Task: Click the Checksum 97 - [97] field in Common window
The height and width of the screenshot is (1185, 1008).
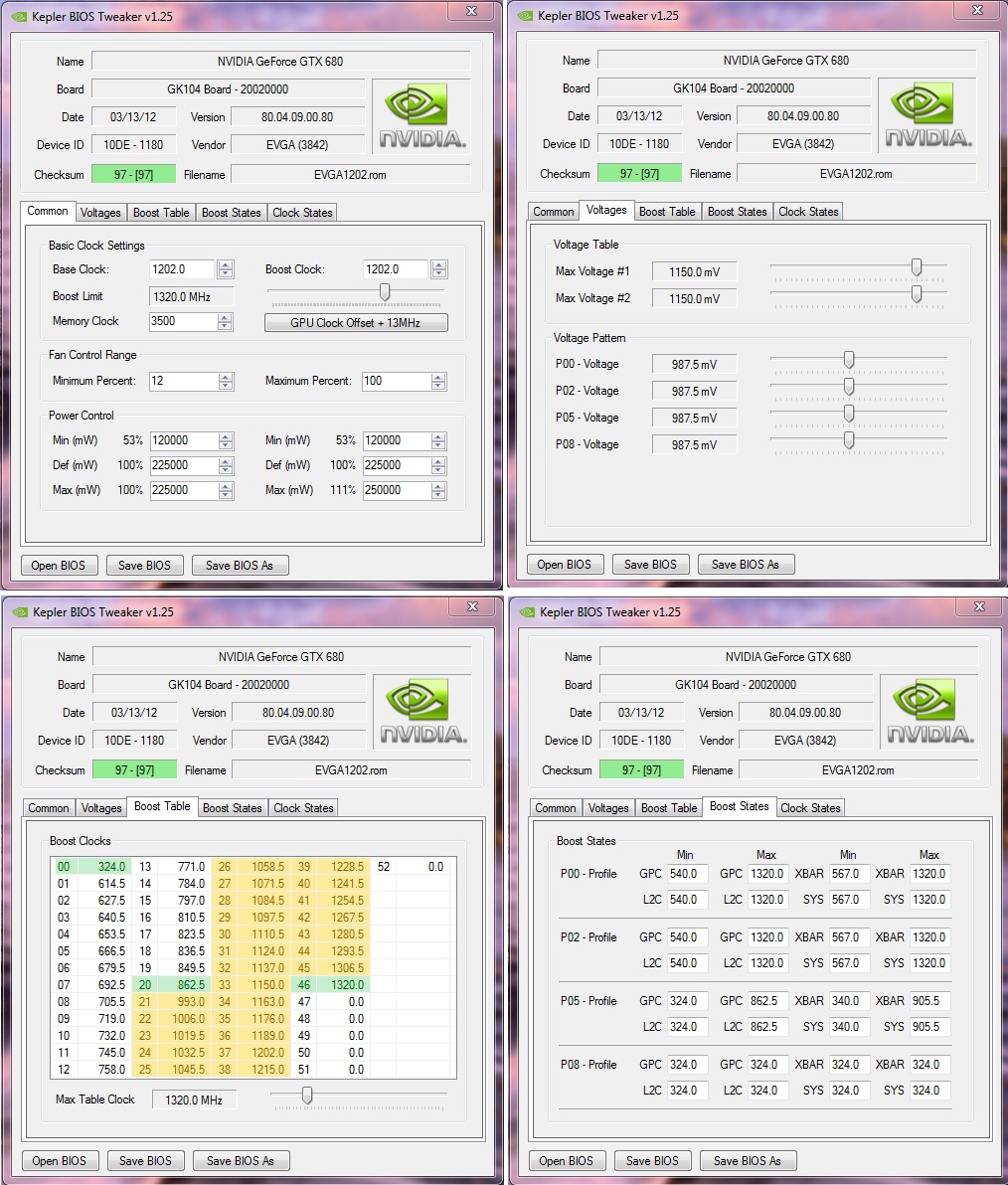Action: coord(134,175)
